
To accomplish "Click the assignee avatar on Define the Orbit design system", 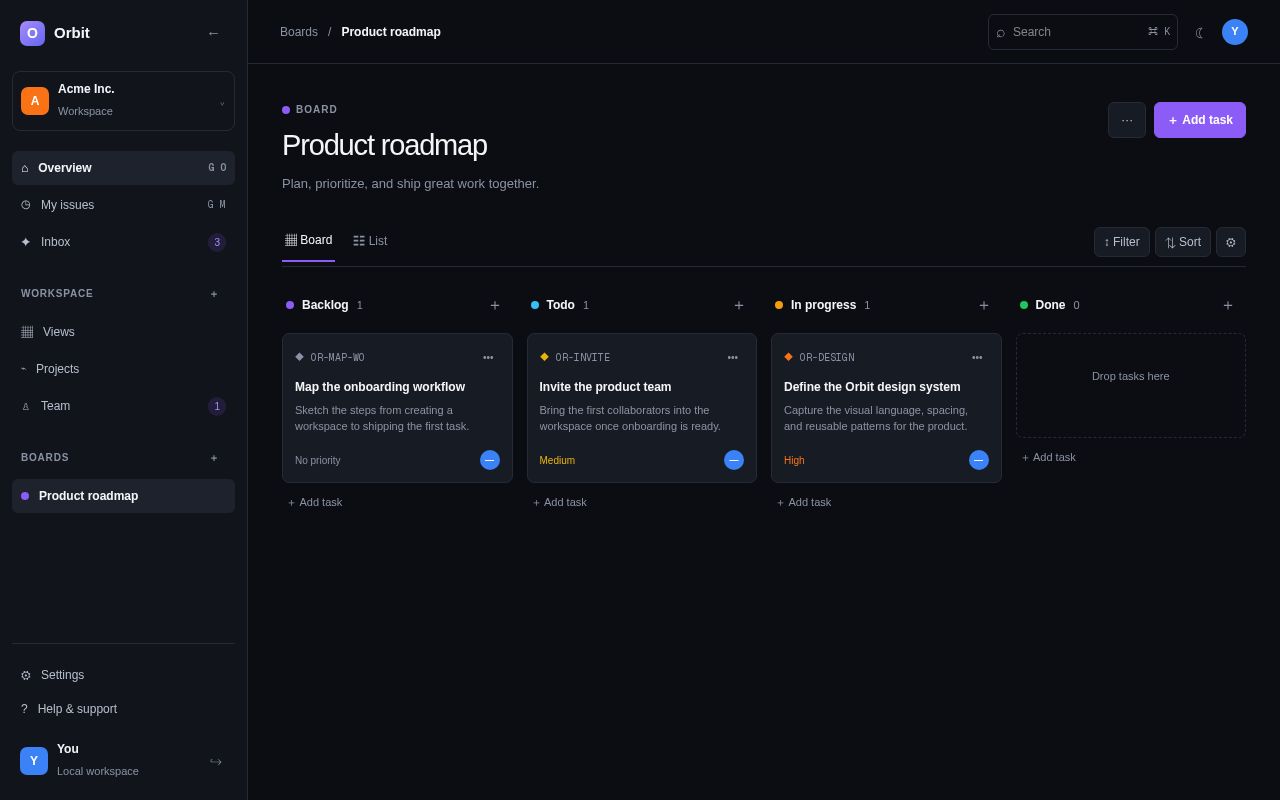I will 979,460.
